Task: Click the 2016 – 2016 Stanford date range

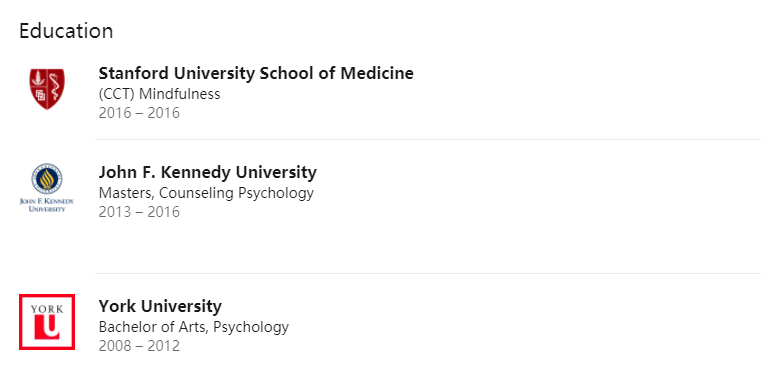Action: (139, 113)
